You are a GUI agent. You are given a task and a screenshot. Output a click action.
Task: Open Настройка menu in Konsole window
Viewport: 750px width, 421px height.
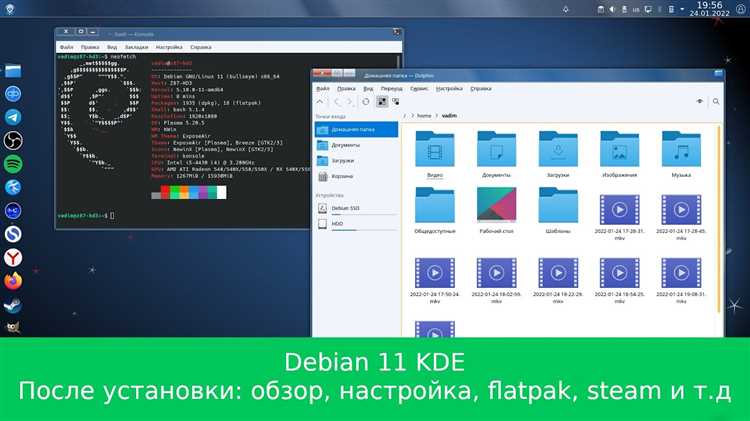click(169, 47)
